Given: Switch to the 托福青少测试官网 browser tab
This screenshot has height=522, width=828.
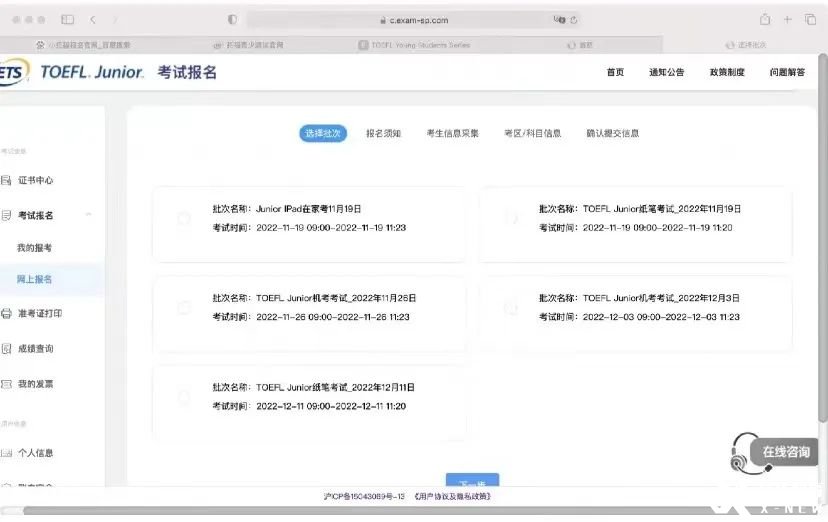Looking at the screenshot, I should (248, 45).
